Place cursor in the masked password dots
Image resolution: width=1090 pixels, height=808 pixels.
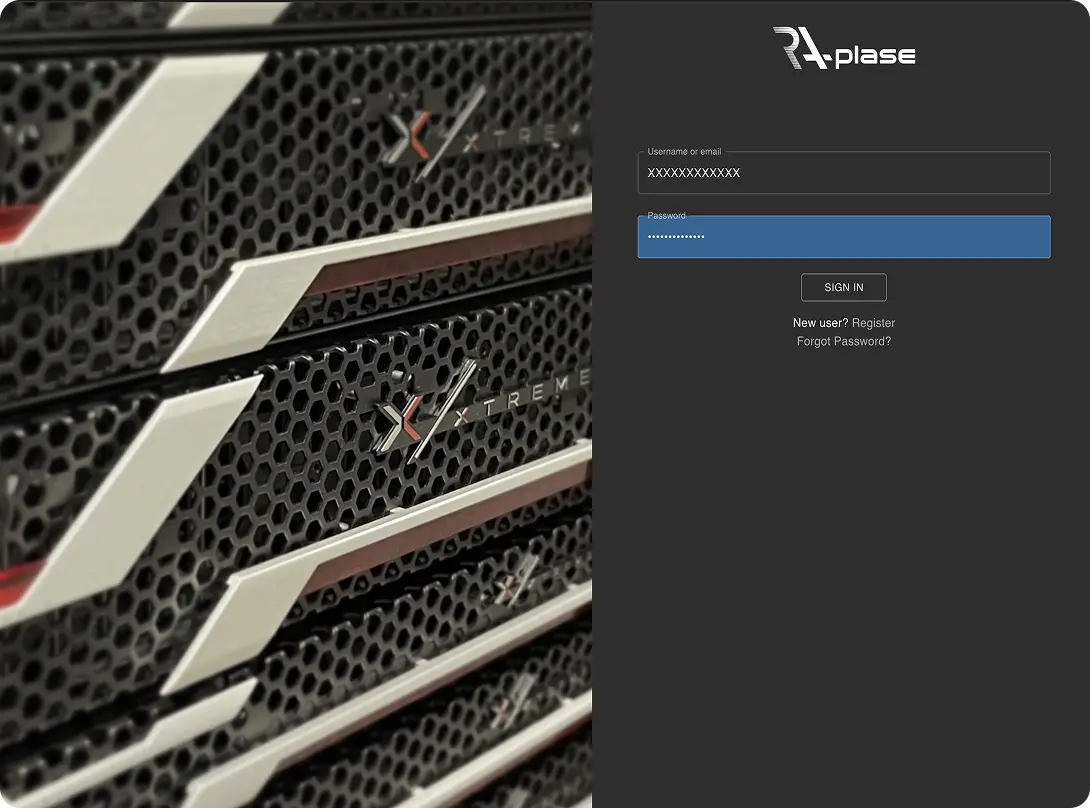676,237
